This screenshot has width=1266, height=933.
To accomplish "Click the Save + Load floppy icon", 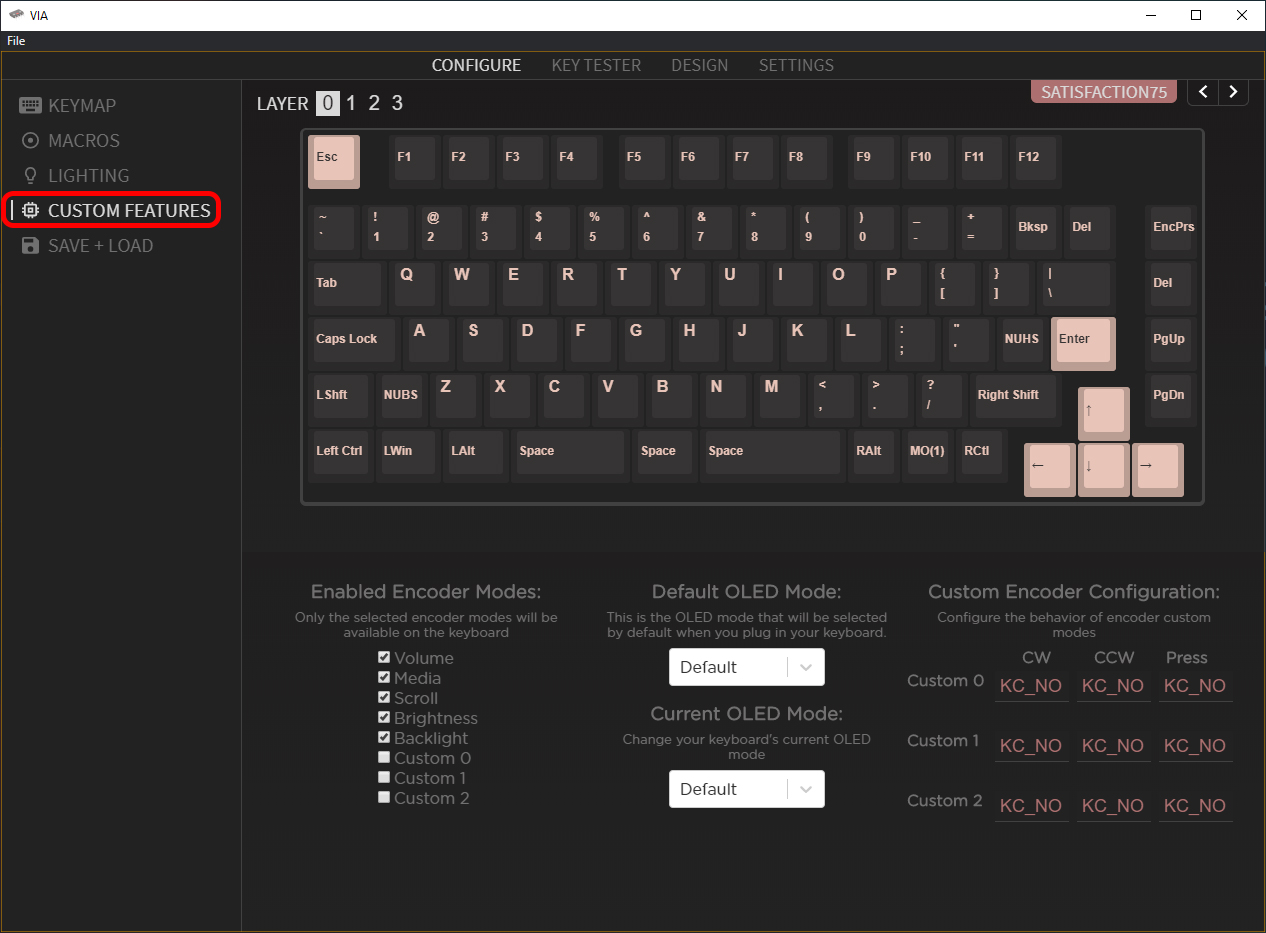I will click(x=30, y=246).
